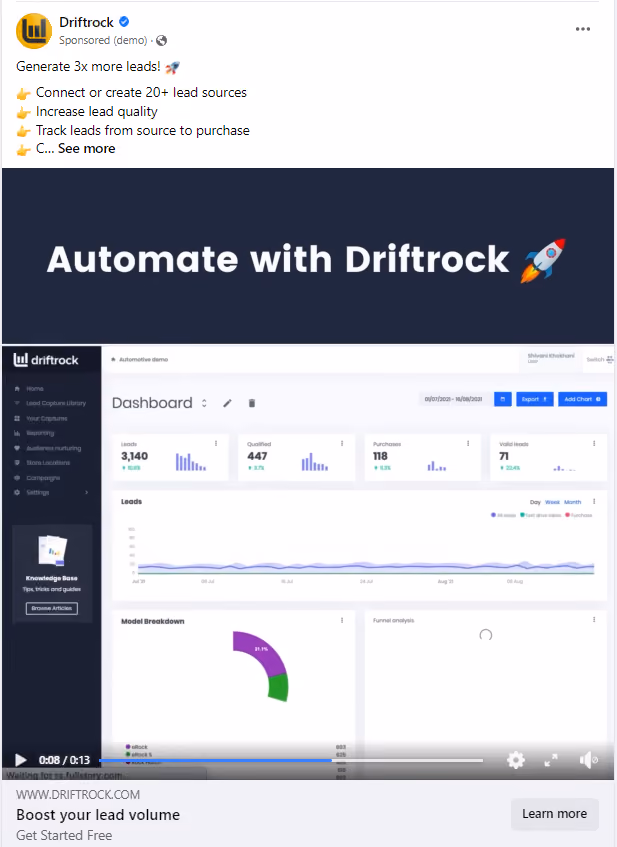
Task: Open the Driftrock page name link
Action: 86,22
